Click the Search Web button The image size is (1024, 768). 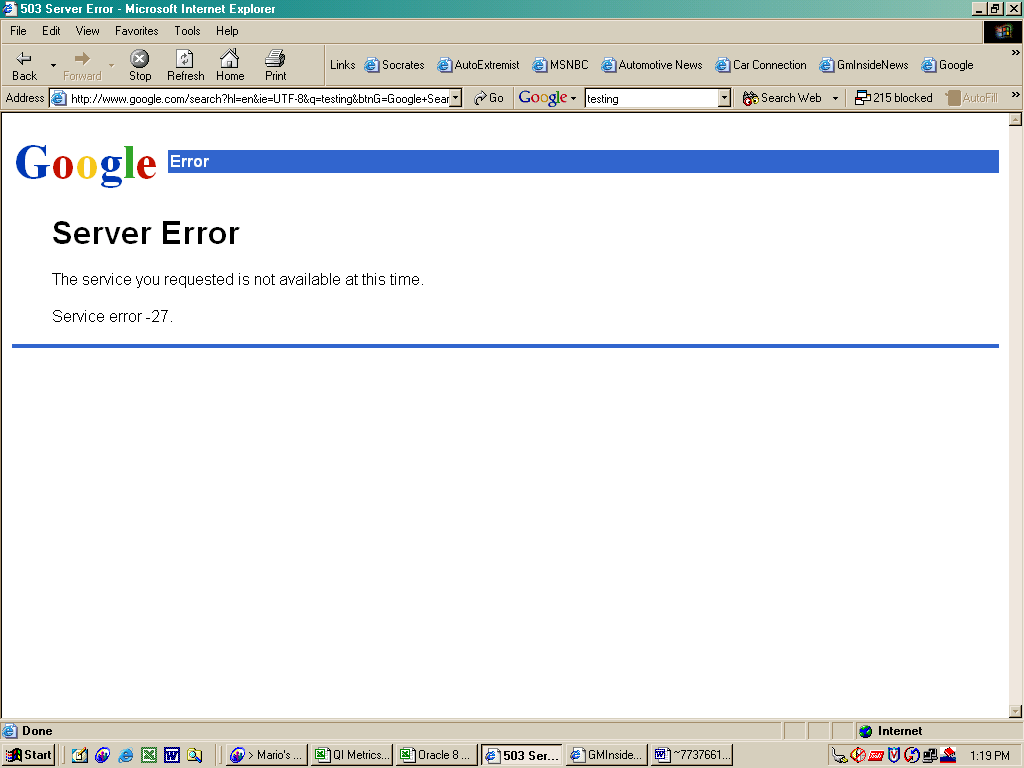[782, 98]
